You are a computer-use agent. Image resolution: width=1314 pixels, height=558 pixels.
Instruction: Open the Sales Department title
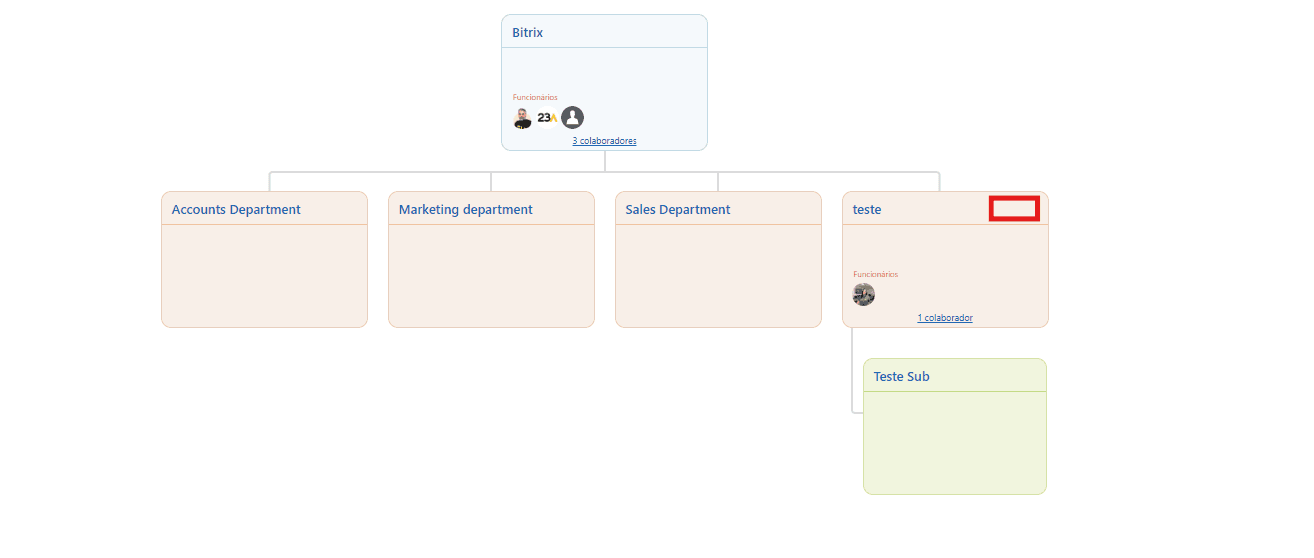point(678,210)
